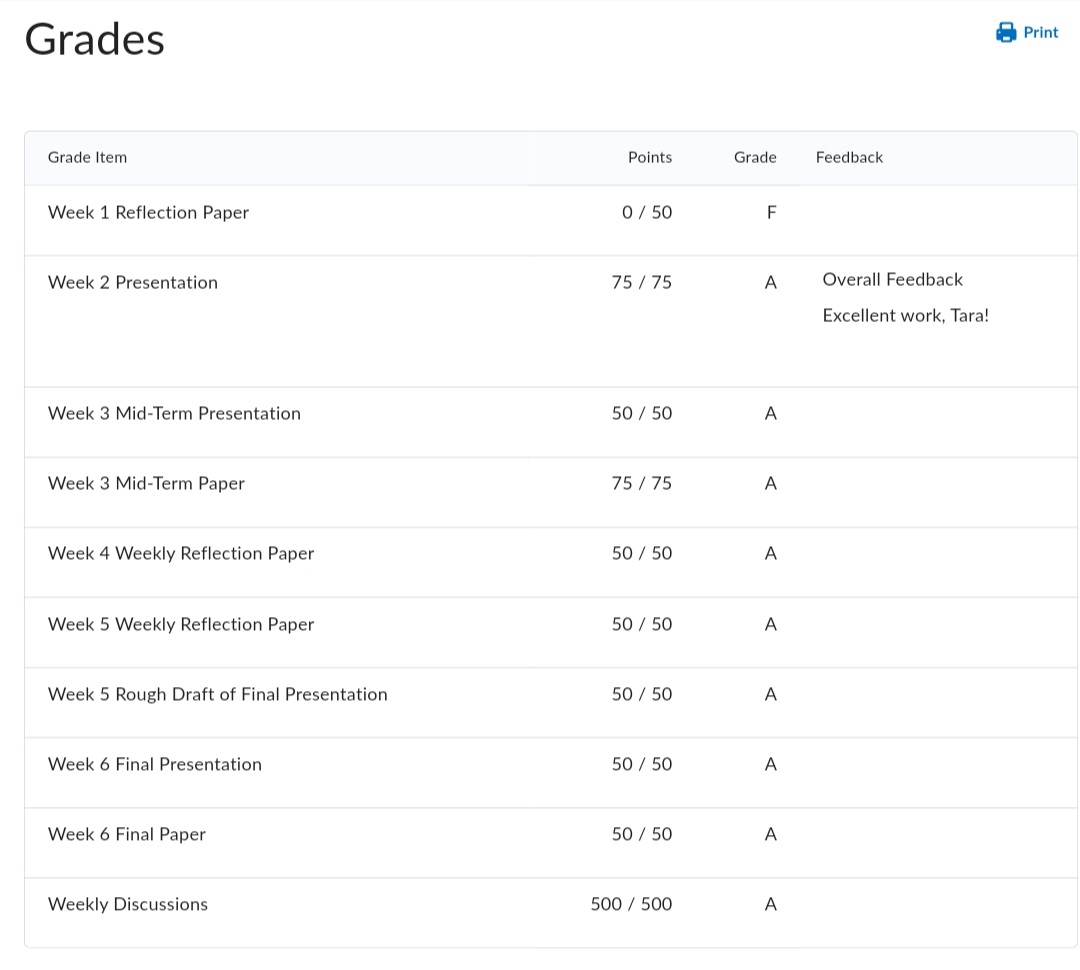
Task: Click the Grade Item column header
Action: pos(87,157)
